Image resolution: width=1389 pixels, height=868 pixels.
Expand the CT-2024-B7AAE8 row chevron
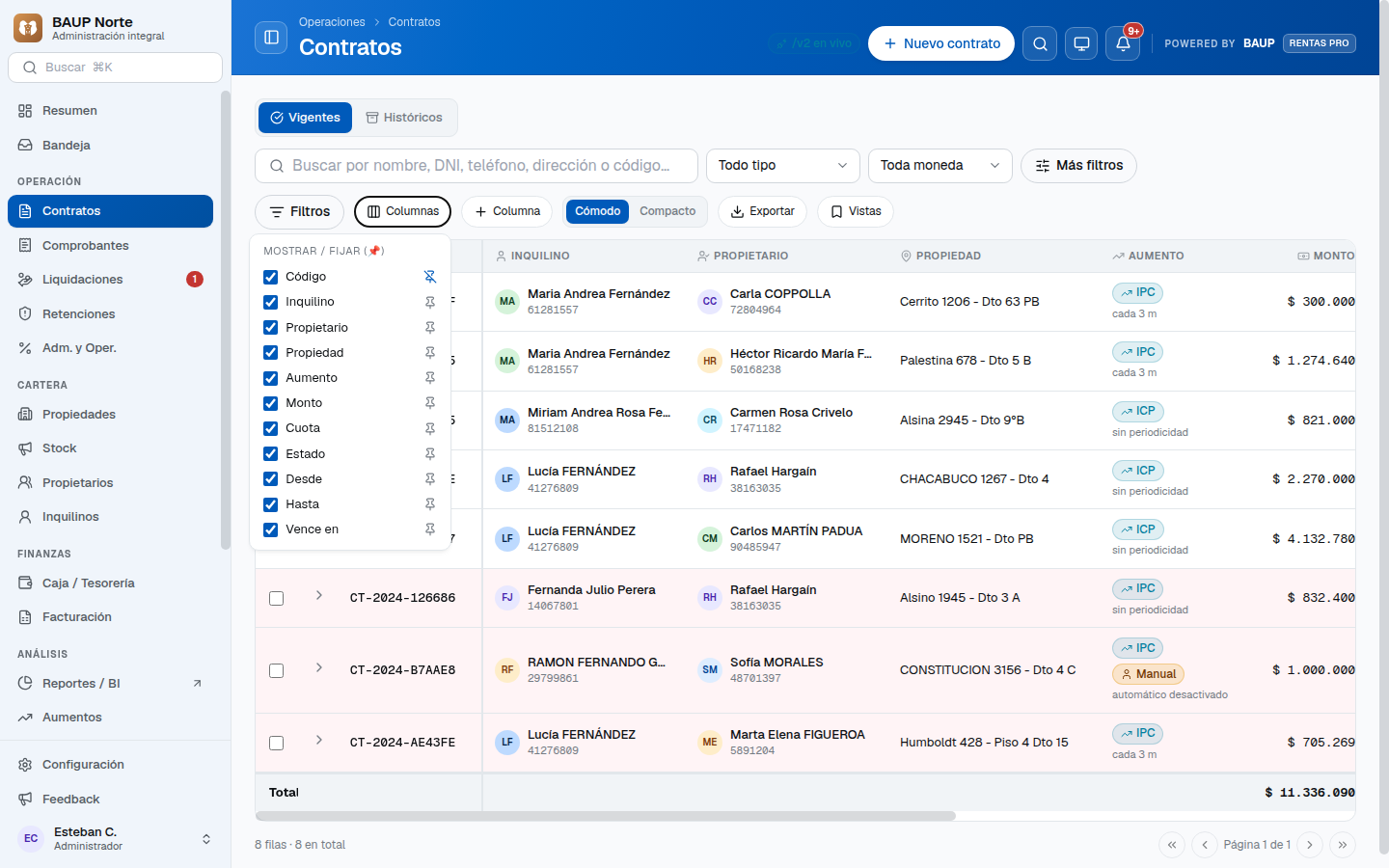tap(319, 667)
